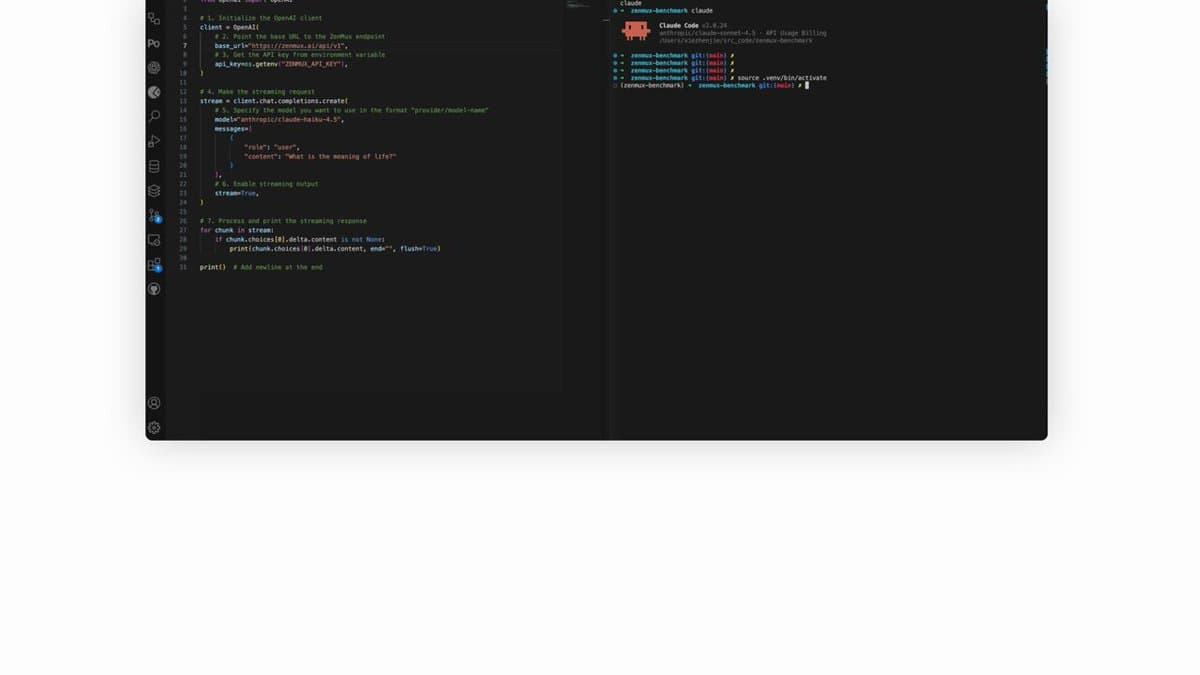Open the Run and Debug panel

click(x=154, y=141)
